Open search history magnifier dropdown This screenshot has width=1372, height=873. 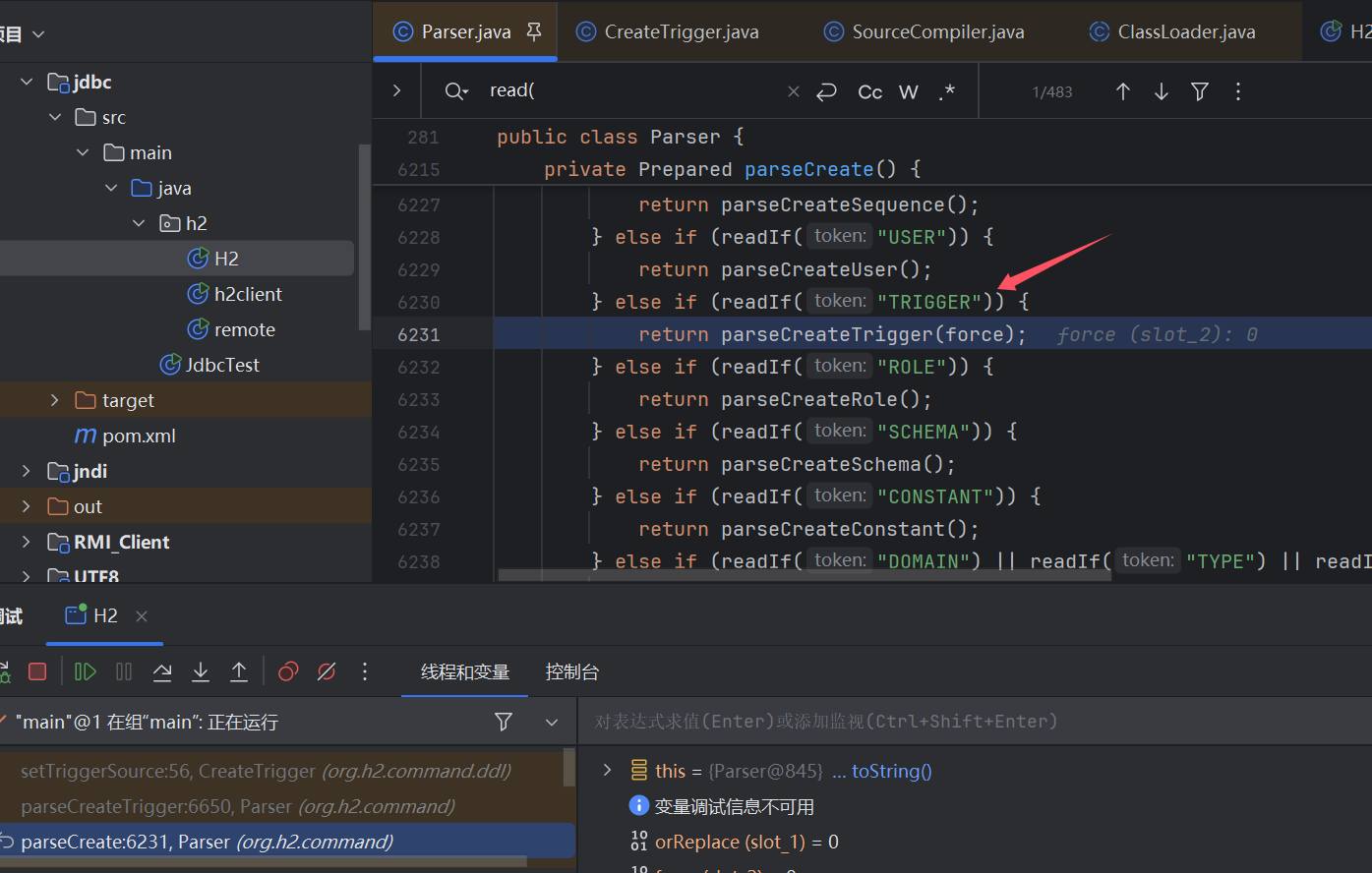[x=456, y=91]
